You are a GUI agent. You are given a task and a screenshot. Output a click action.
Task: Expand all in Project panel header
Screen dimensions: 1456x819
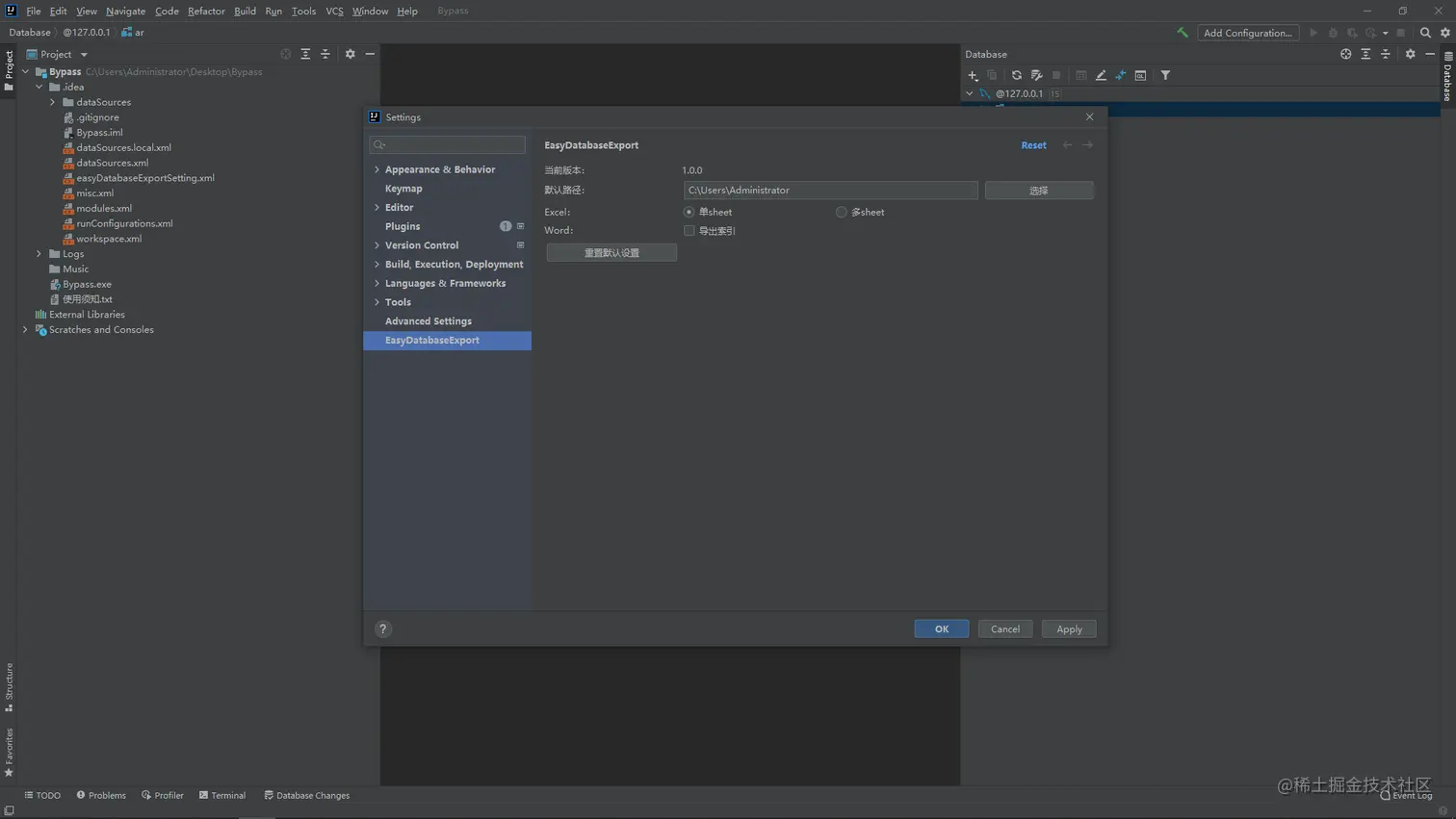(x=305, y=54)
